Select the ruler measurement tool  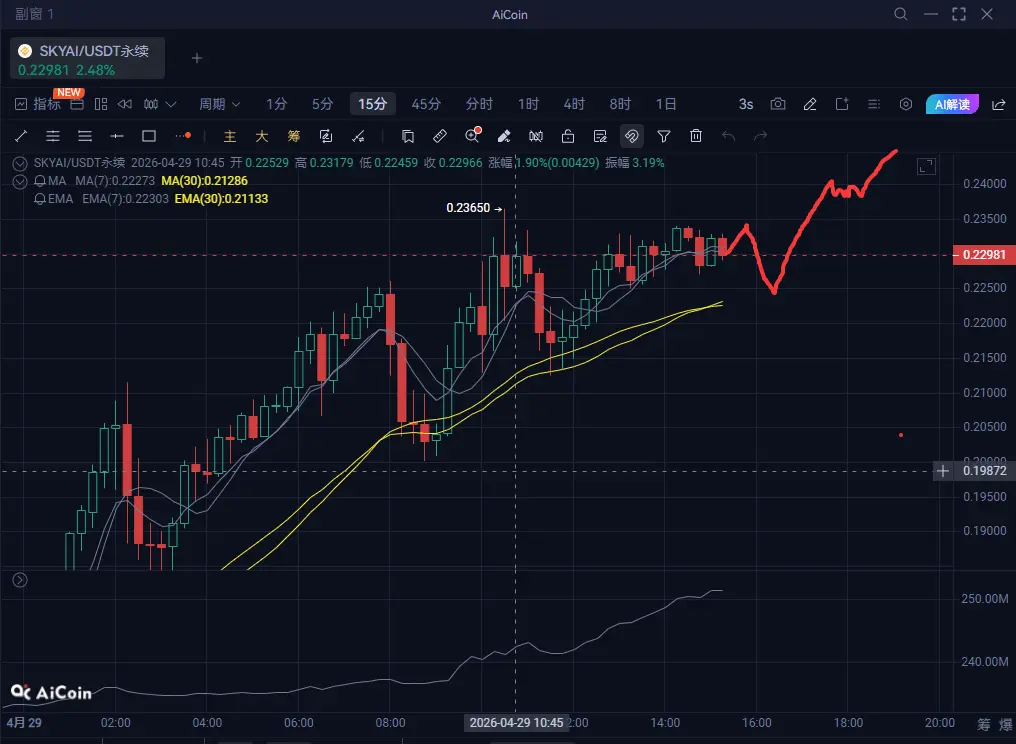440,136
